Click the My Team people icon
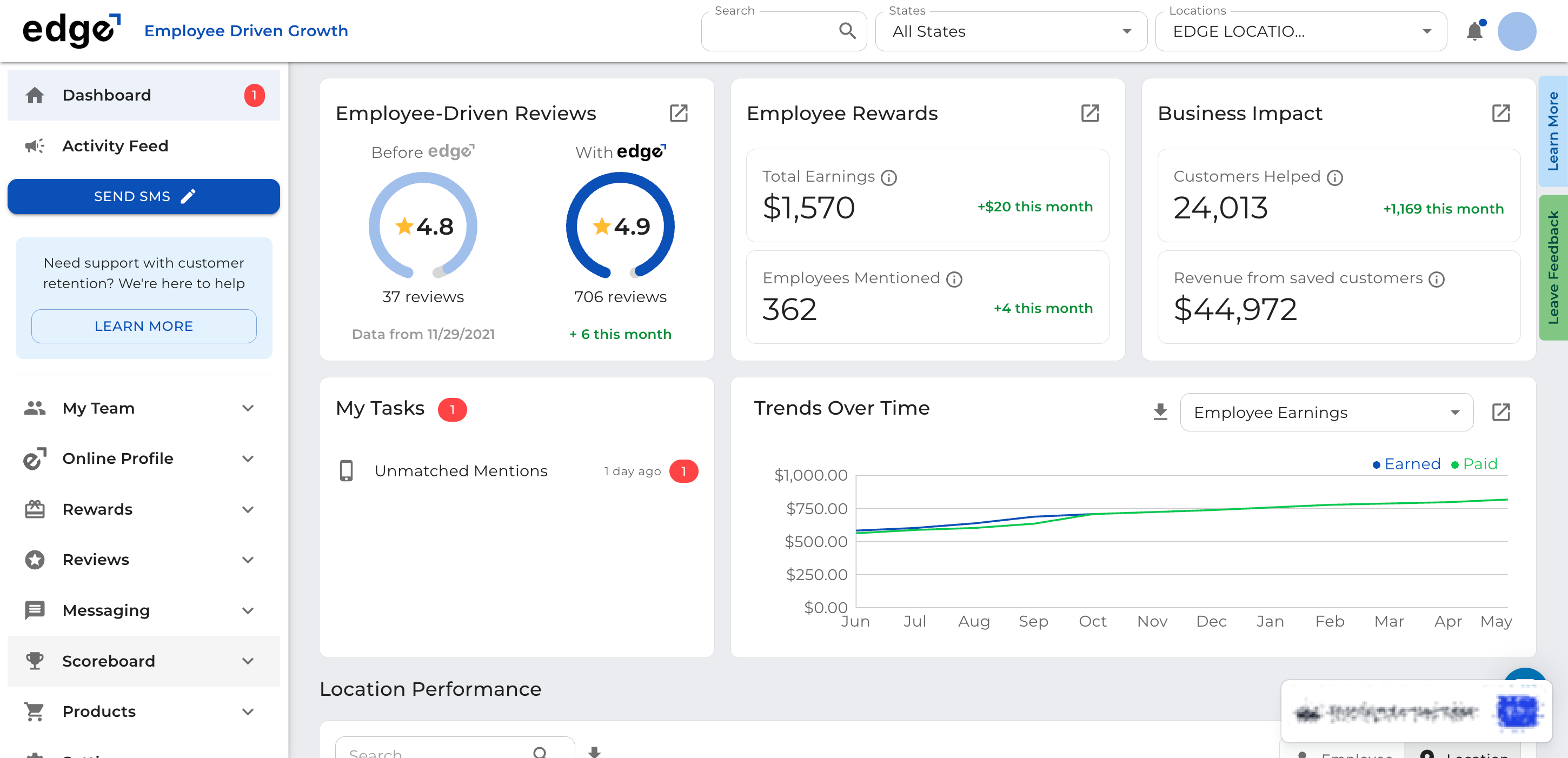 pos(35,408)
